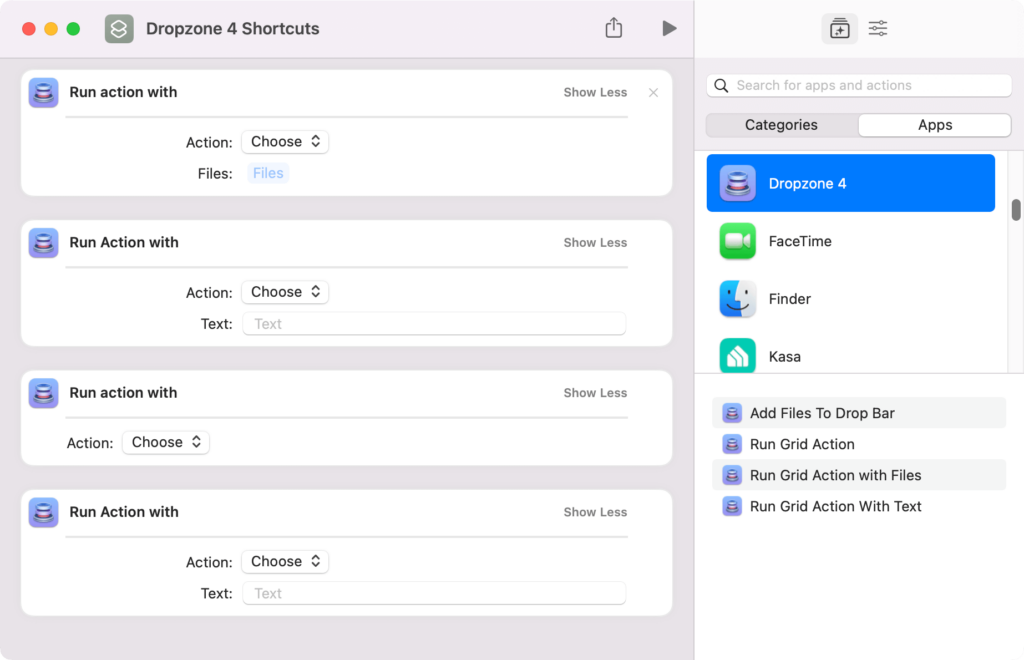Click Show Less on the bottom Run Action
Image resolution: width=1024 pixels, height=660 pixels.
pos(594,511)
